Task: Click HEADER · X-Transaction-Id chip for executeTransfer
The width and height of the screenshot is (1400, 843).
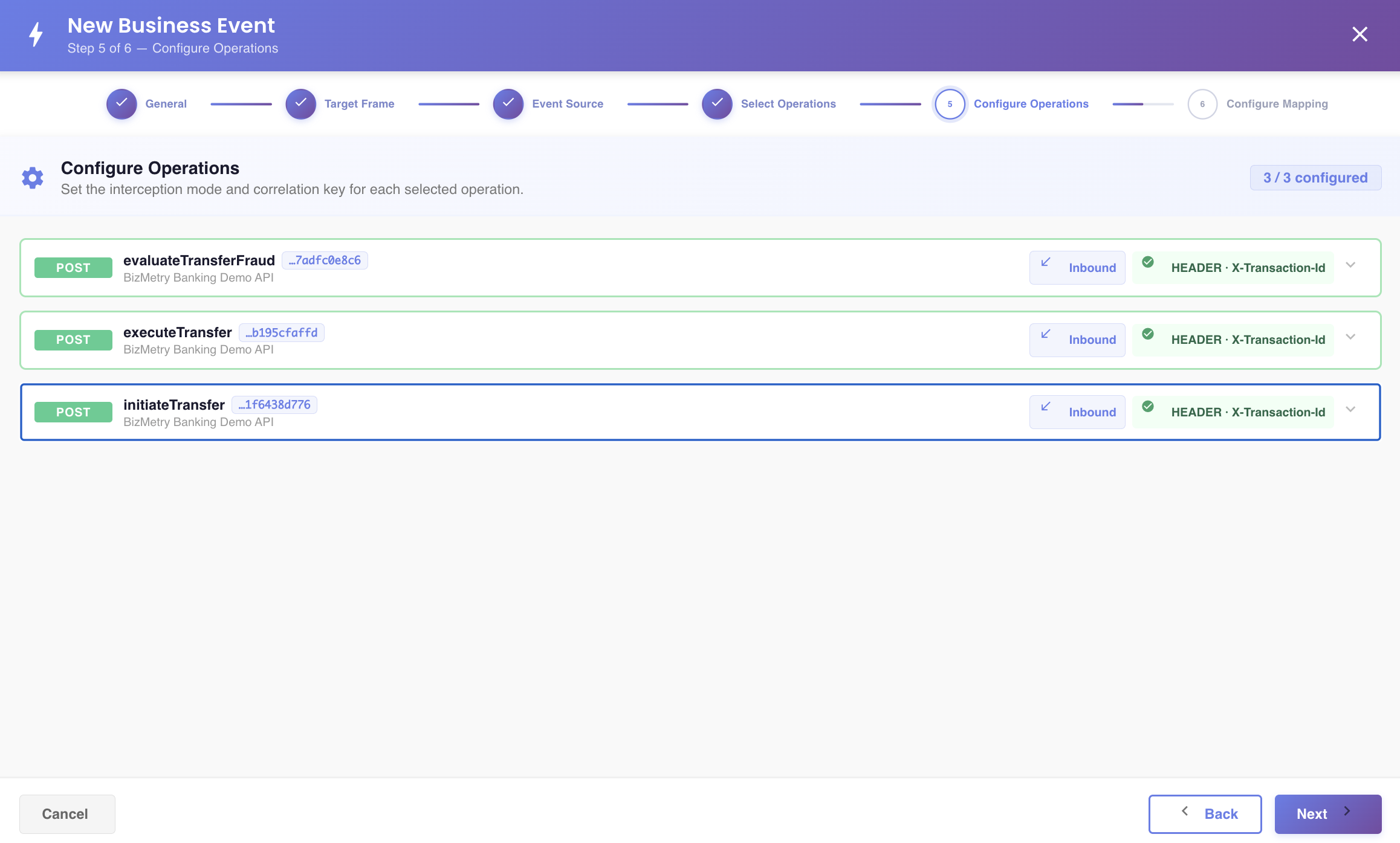Action: click(1233, 340)
